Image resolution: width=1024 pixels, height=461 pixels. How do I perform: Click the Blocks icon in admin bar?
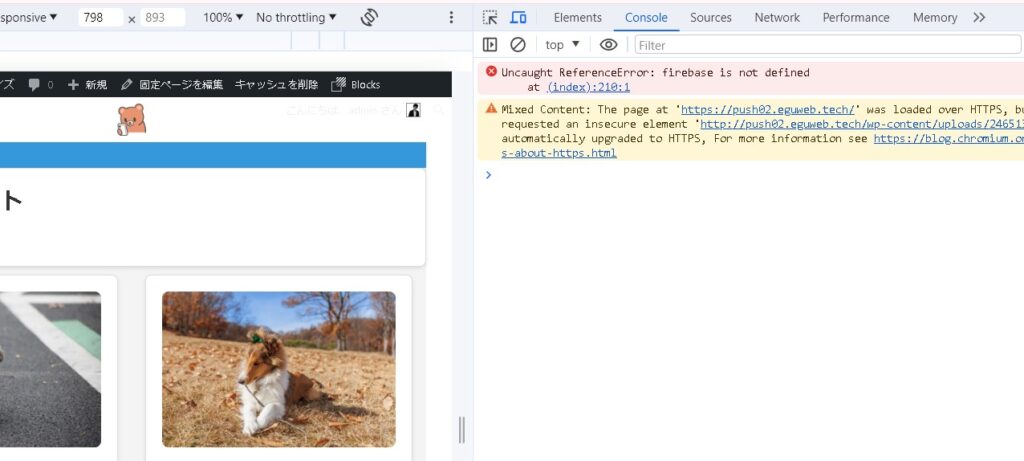[339, 85]
